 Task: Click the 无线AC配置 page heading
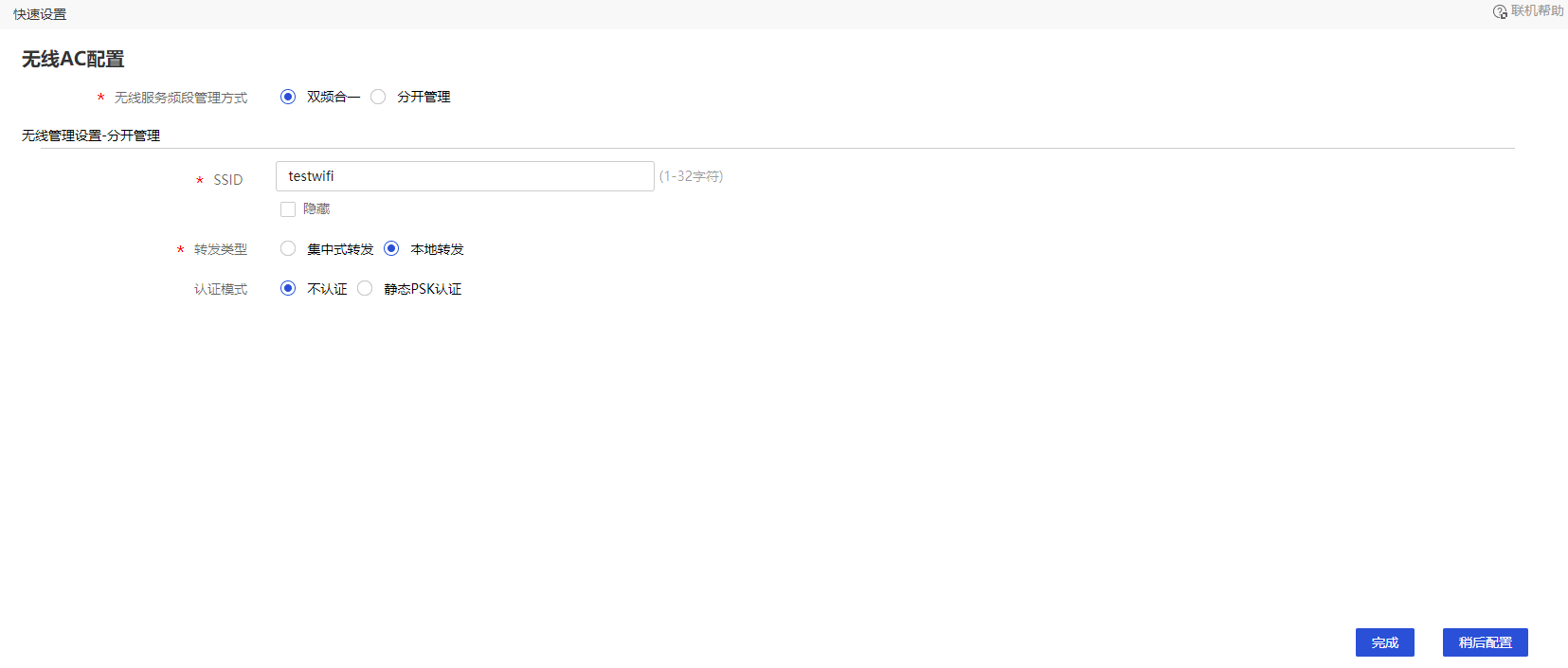[73, 59]
